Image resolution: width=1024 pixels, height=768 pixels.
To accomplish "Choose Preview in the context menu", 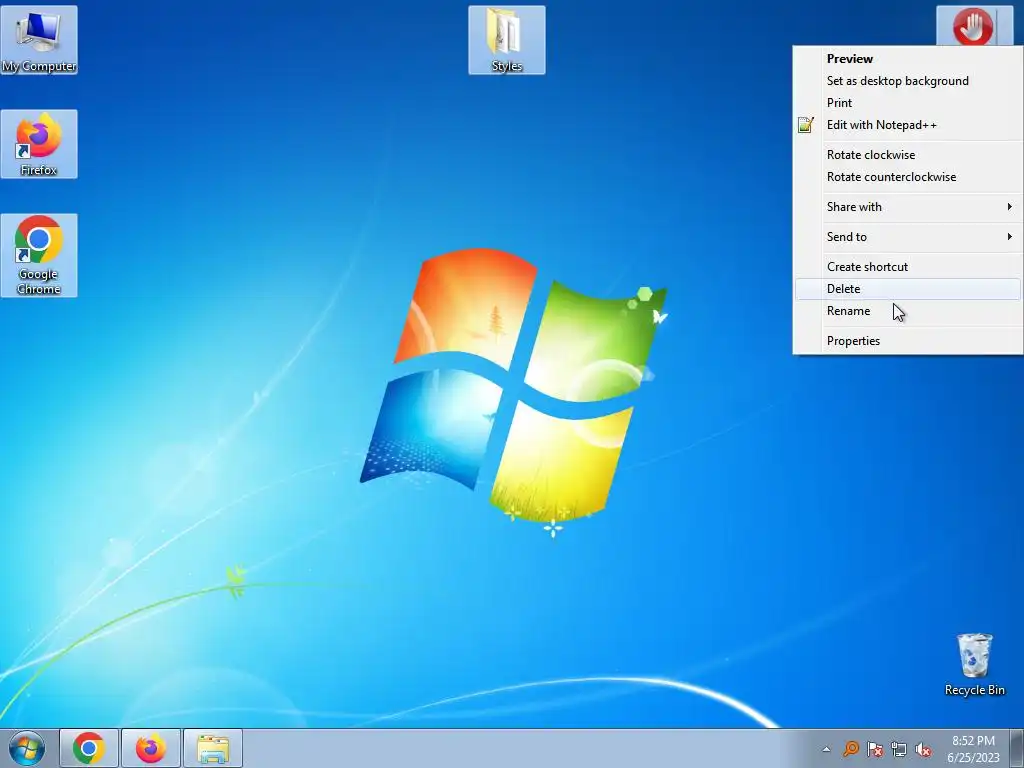I will [x=908, y=59].
